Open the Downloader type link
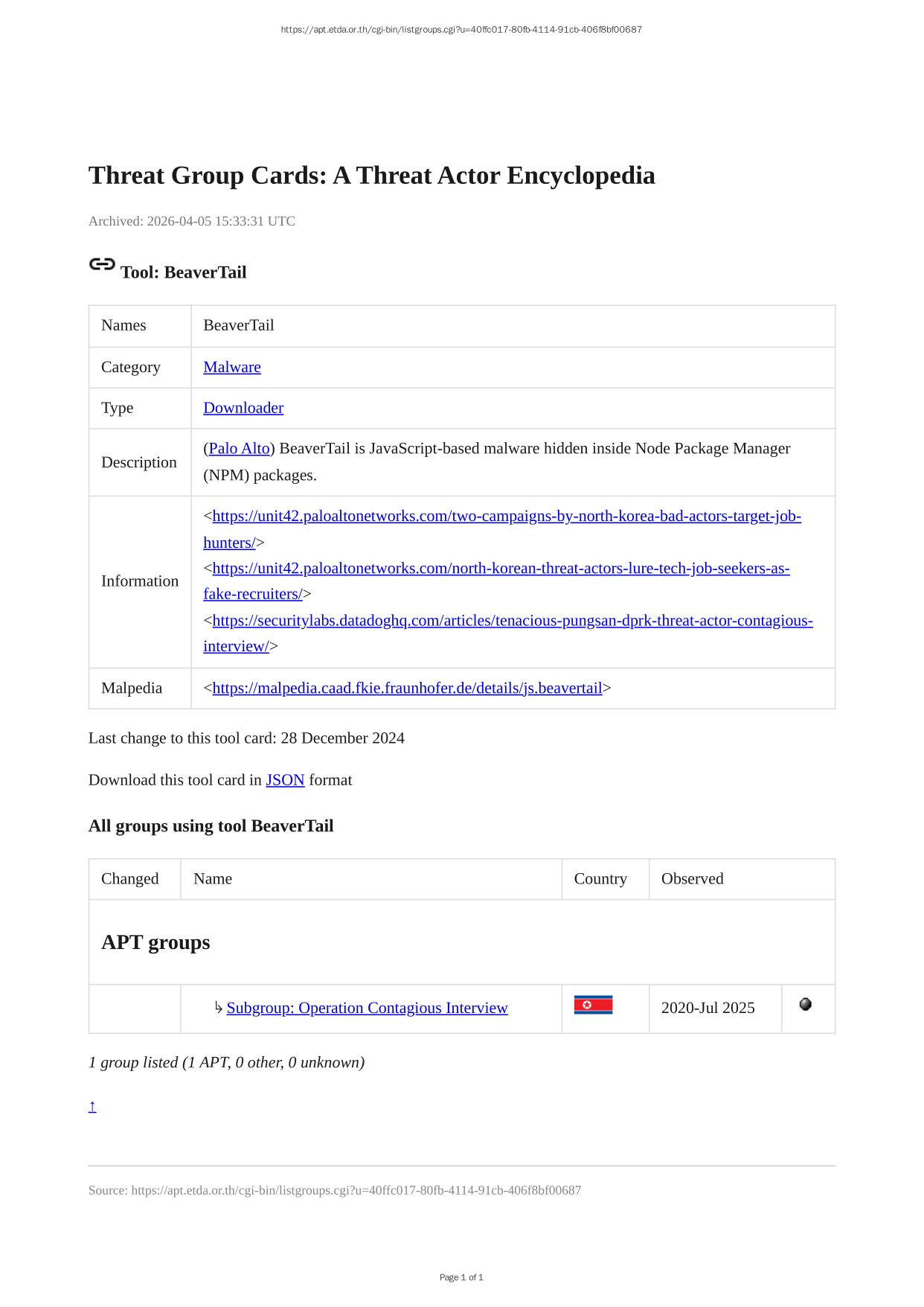This screenshot has height=1307, width=924. (243, 408)
